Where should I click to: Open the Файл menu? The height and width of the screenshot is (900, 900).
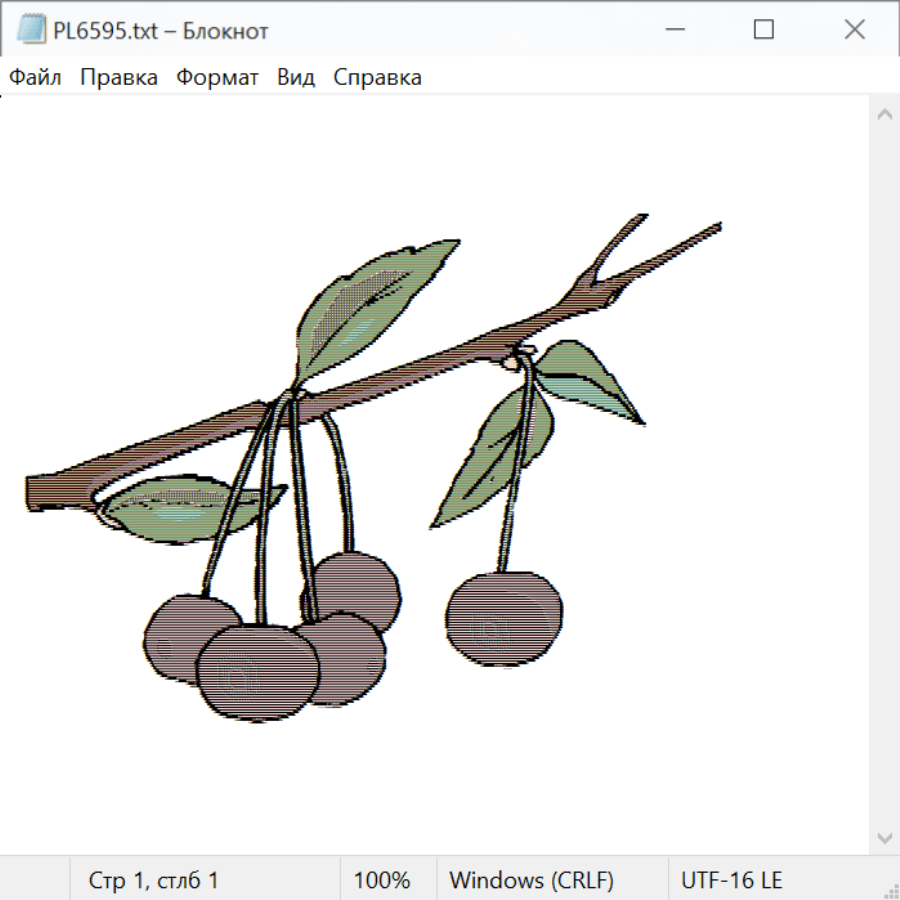35,78
